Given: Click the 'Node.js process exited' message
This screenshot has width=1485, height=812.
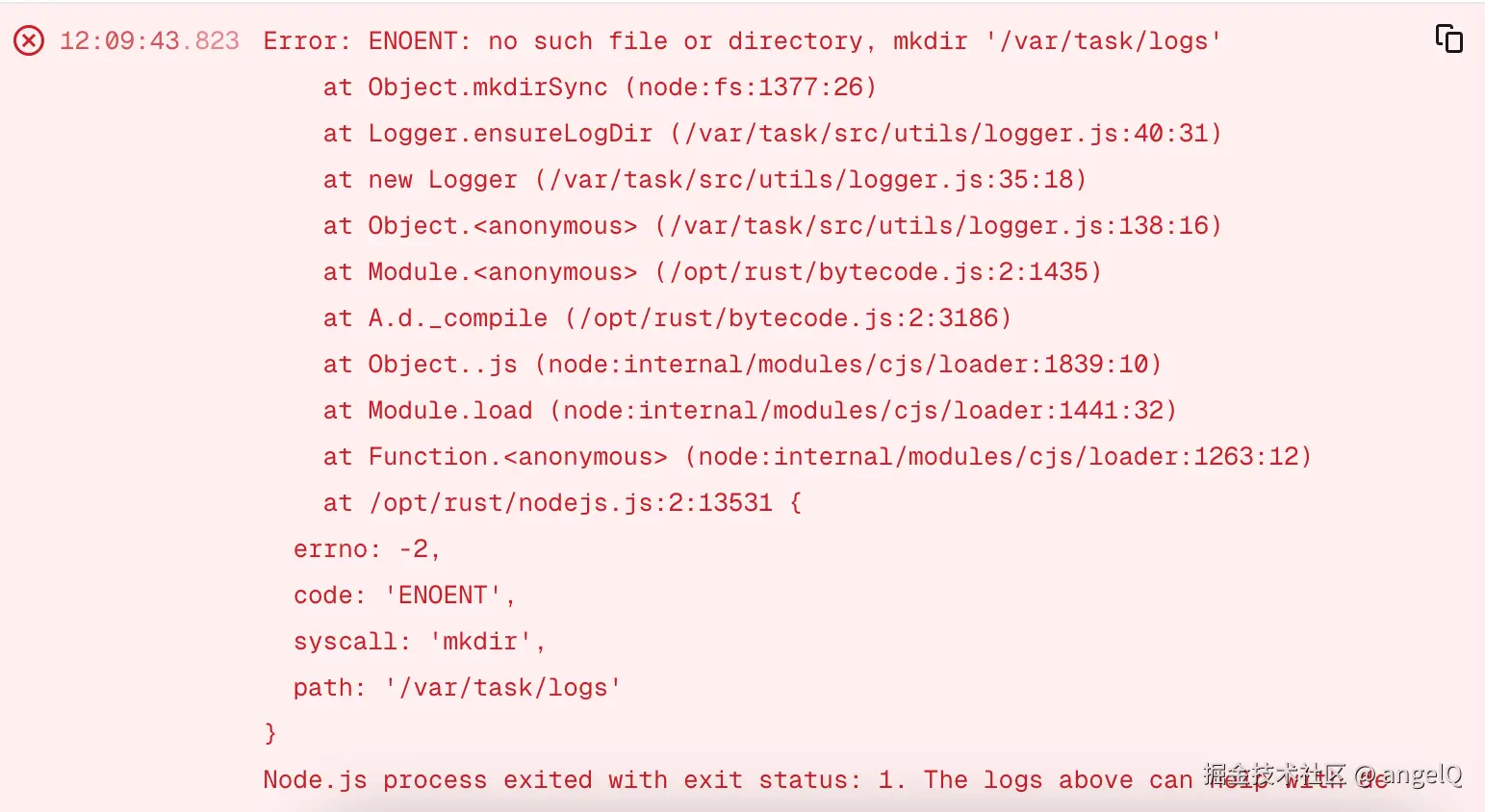Looking at the screenshot, I should 674,780.
